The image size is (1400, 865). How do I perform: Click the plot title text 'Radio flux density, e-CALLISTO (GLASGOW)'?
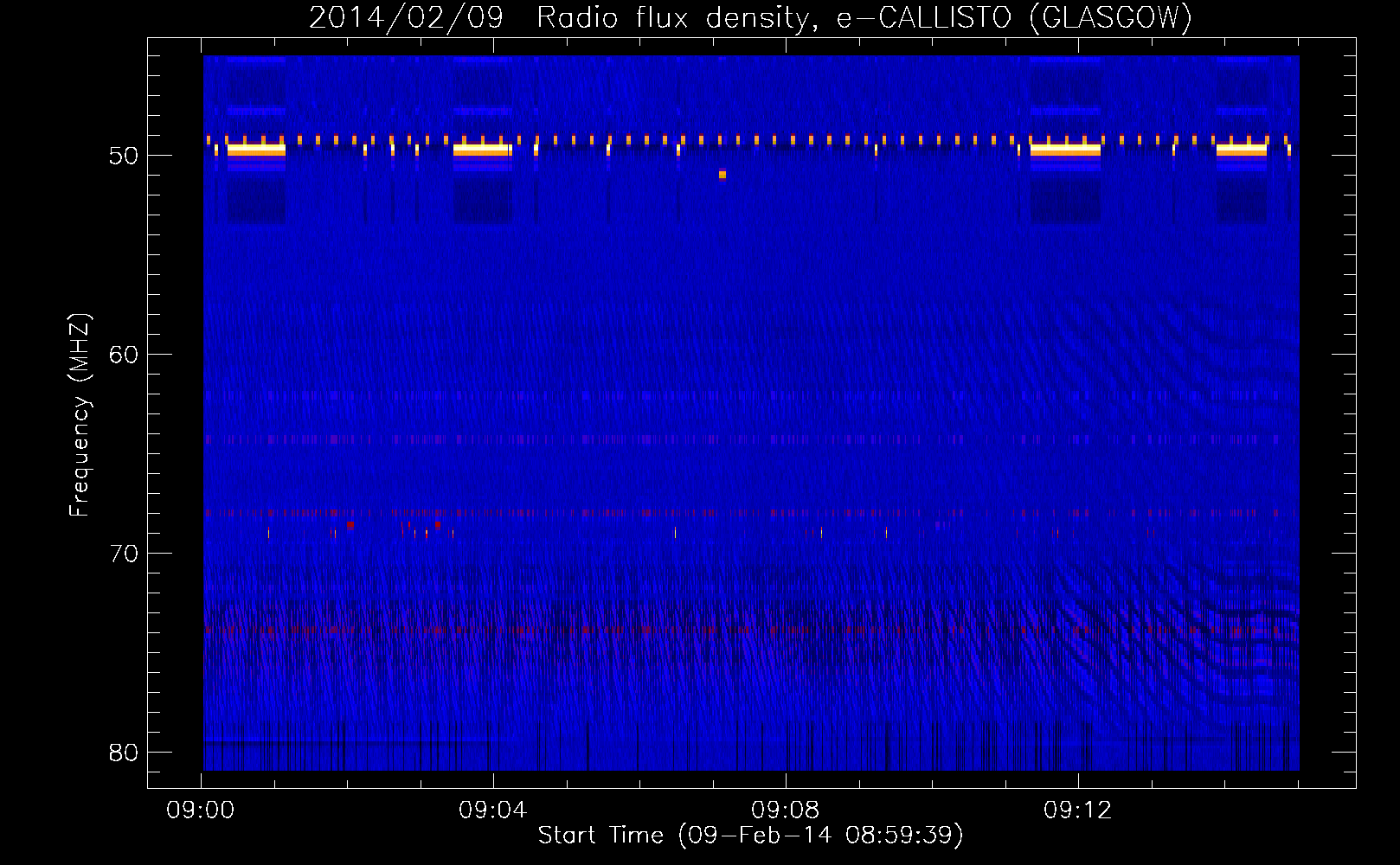[x=864, y=17]
